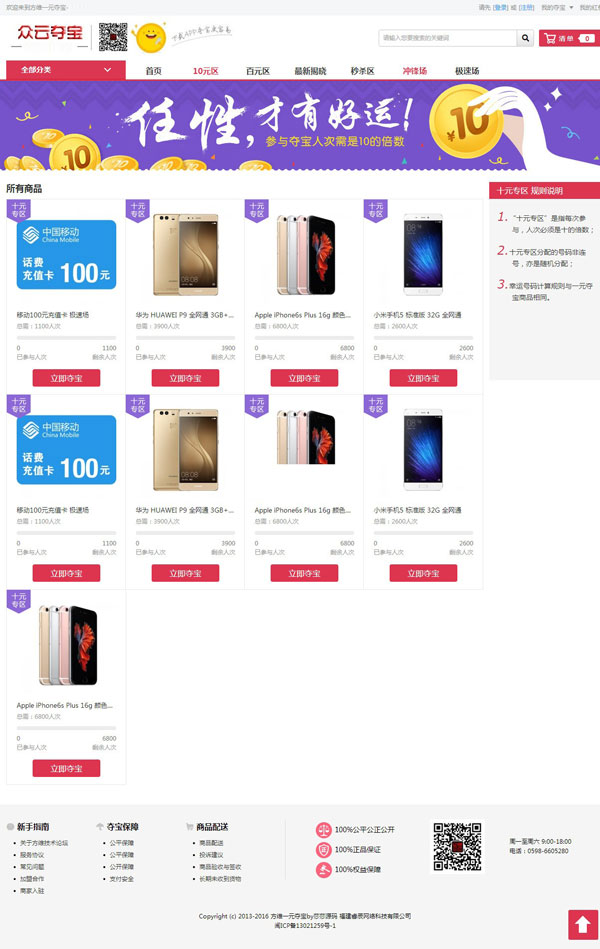Click the yellow smiley mascot icon

(150, 38)
